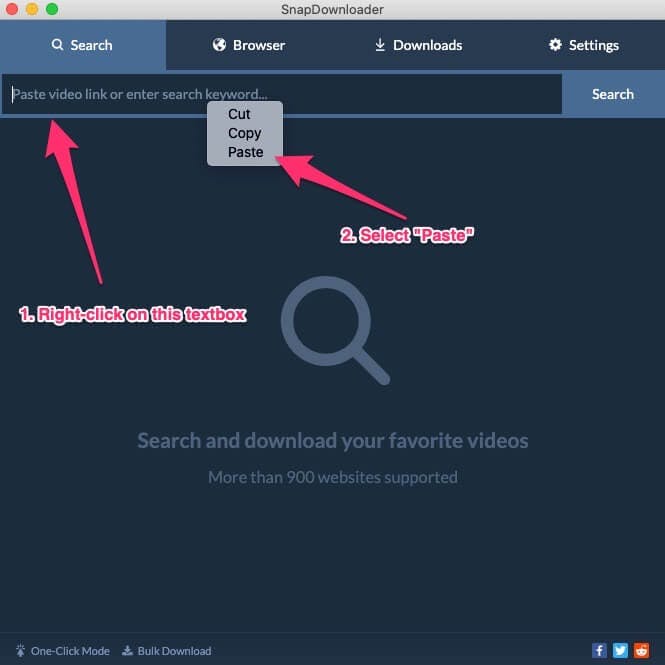This screenshot has width=665, height=665.
Task: Open the Twitter page icon
Action: click(x=620, y=650)
